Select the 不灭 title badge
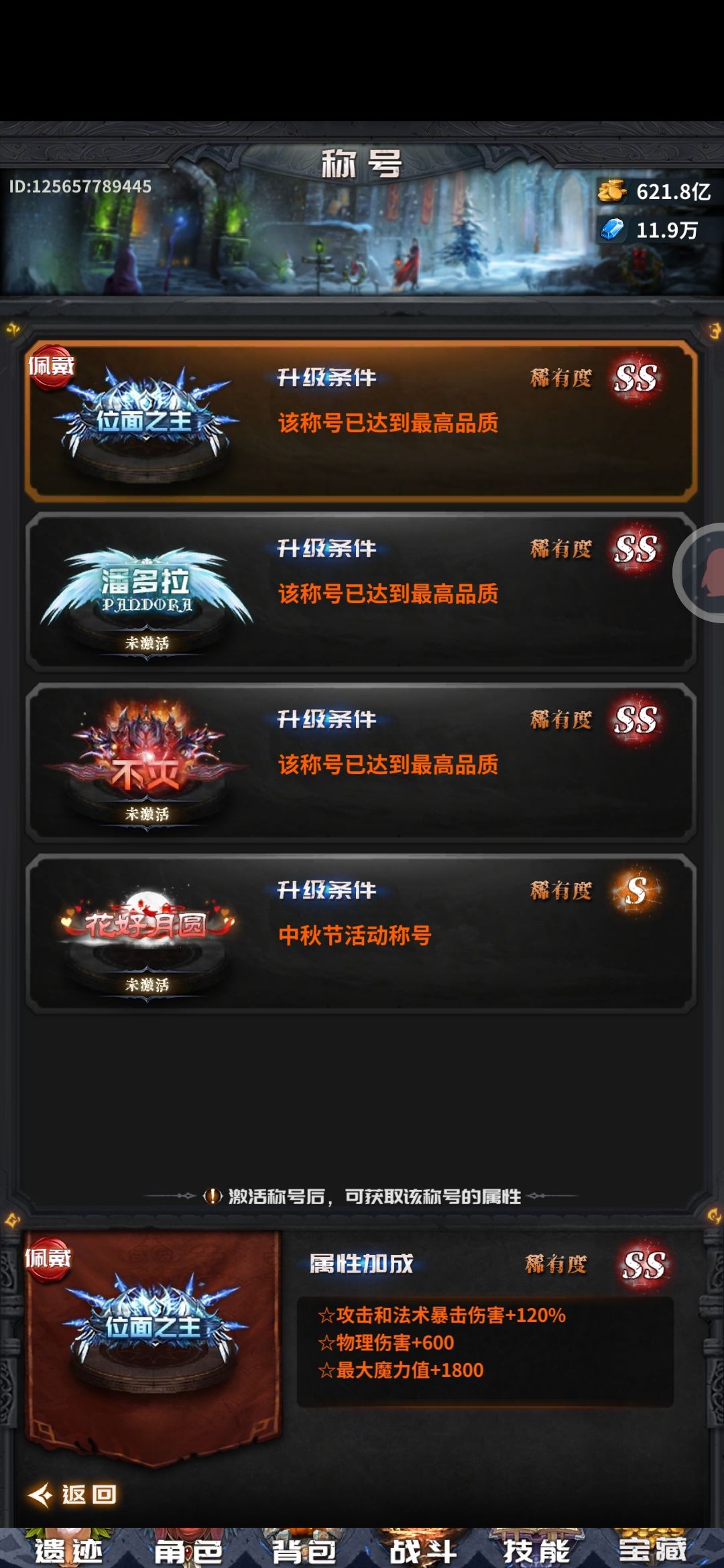Image resolution: width=724 pixels, height=1568 pixels. [x=146, y=764]
